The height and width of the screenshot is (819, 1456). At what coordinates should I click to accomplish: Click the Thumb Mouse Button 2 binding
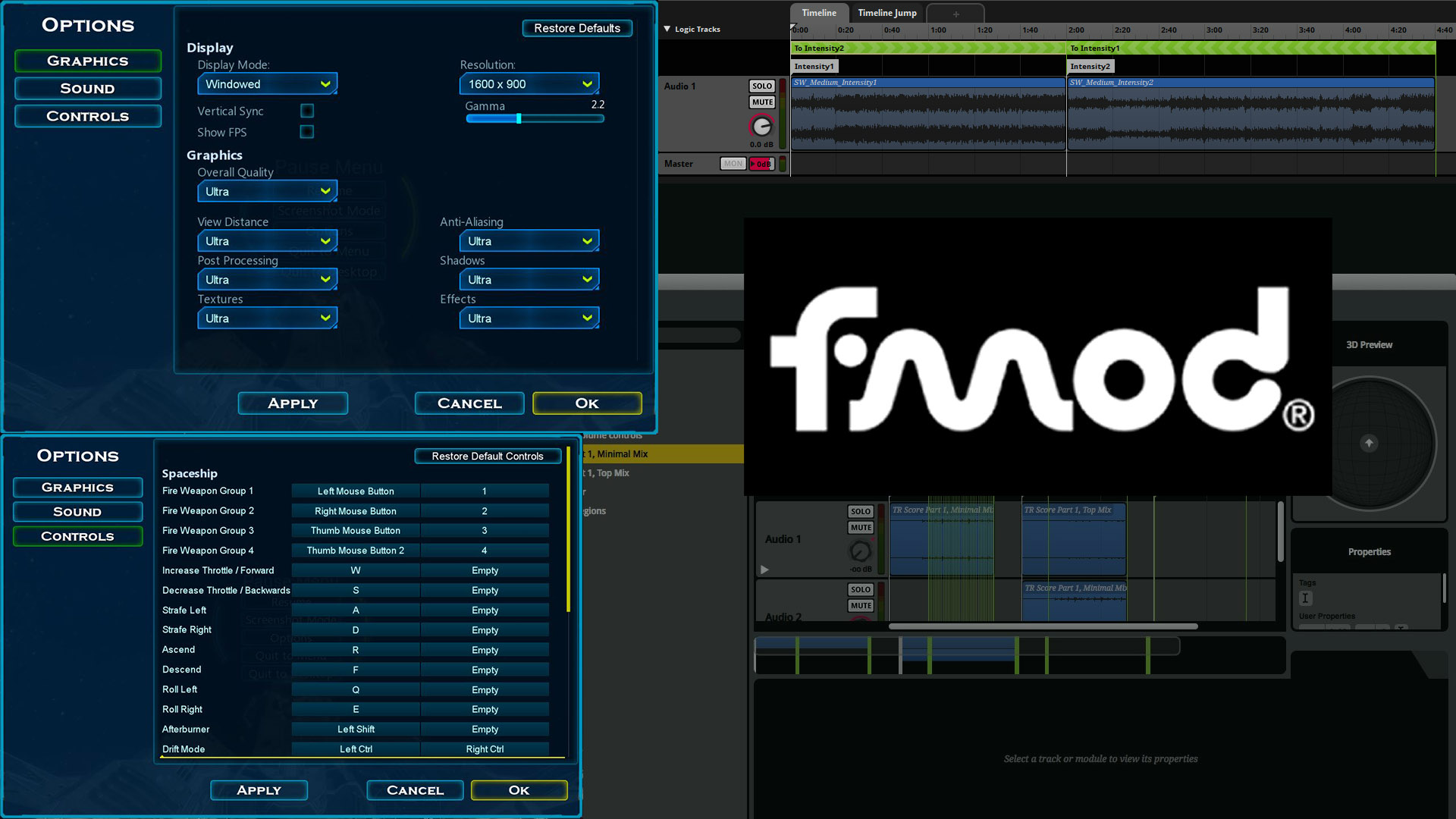tap(356, 551)
